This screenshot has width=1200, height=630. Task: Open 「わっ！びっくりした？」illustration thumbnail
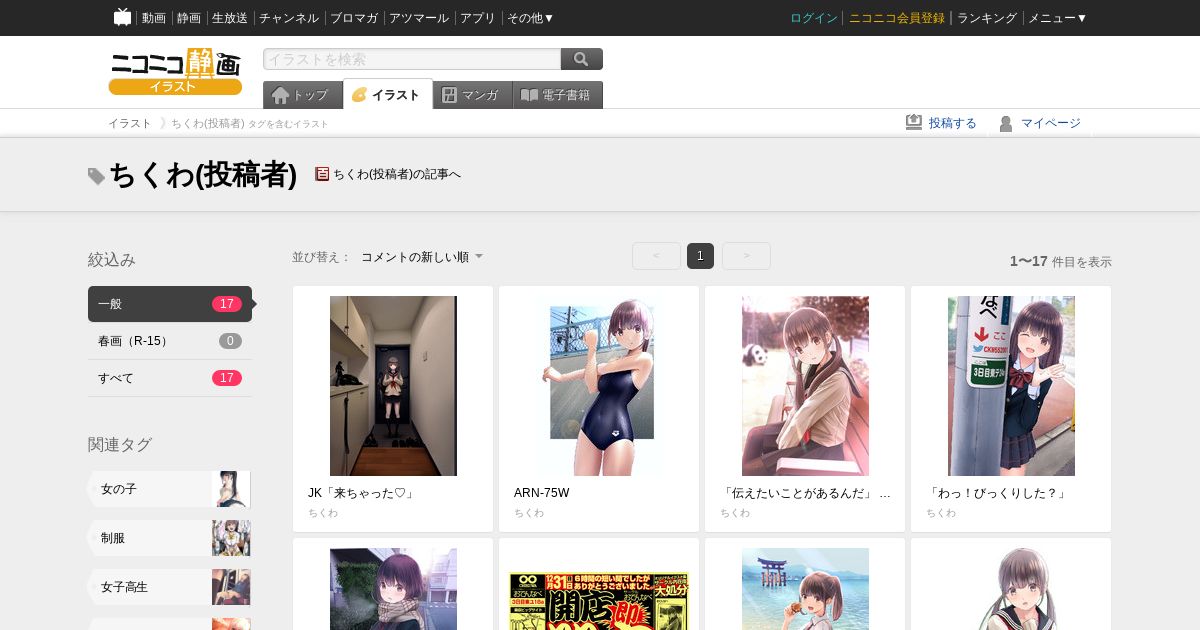[x=1011, y=386]
